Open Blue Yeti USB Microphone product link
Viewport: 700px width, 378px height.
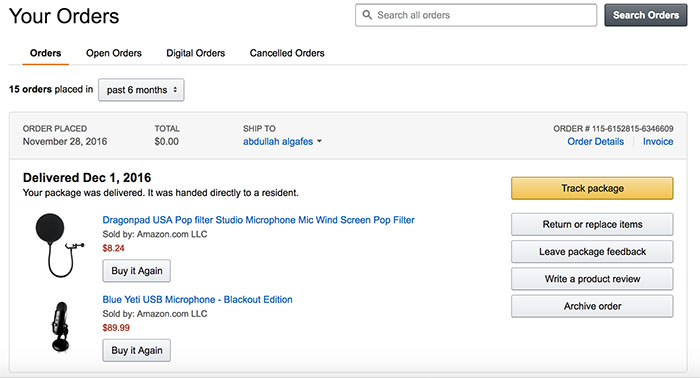pyautogui.click(x=197, y=299)
